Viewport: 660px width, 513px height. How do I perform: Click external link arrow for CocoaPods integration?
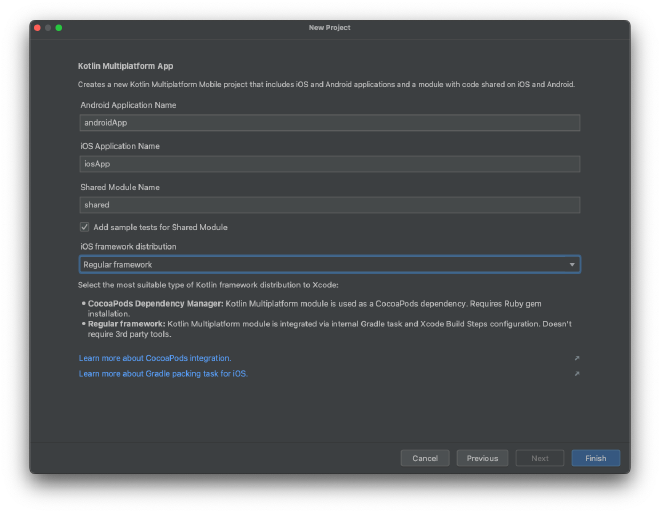(577, 358)
